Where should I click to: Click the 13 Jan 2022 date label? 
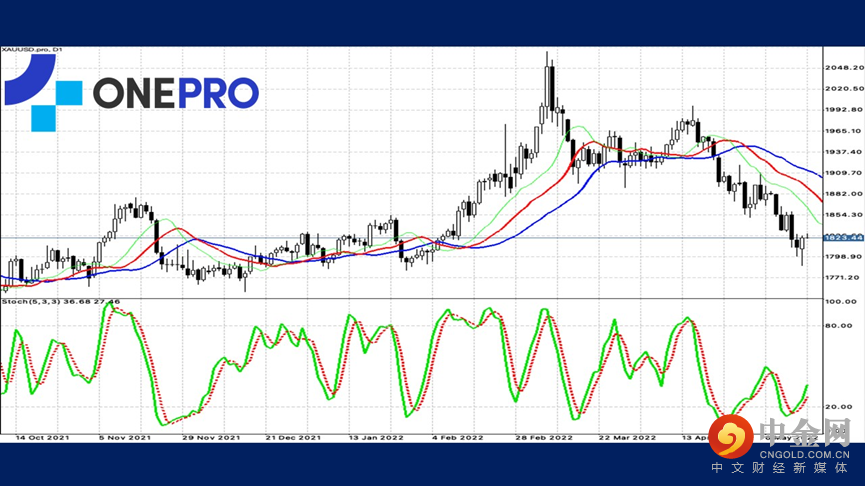(x=376, y=437)
